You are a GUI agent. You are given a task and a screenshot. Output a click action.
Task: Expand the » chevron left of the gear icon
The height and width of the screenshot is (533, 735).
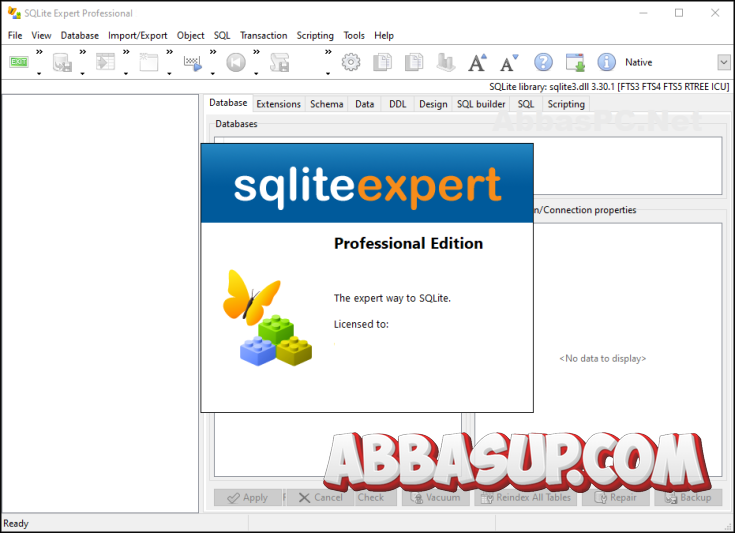[x=328, y=52]
